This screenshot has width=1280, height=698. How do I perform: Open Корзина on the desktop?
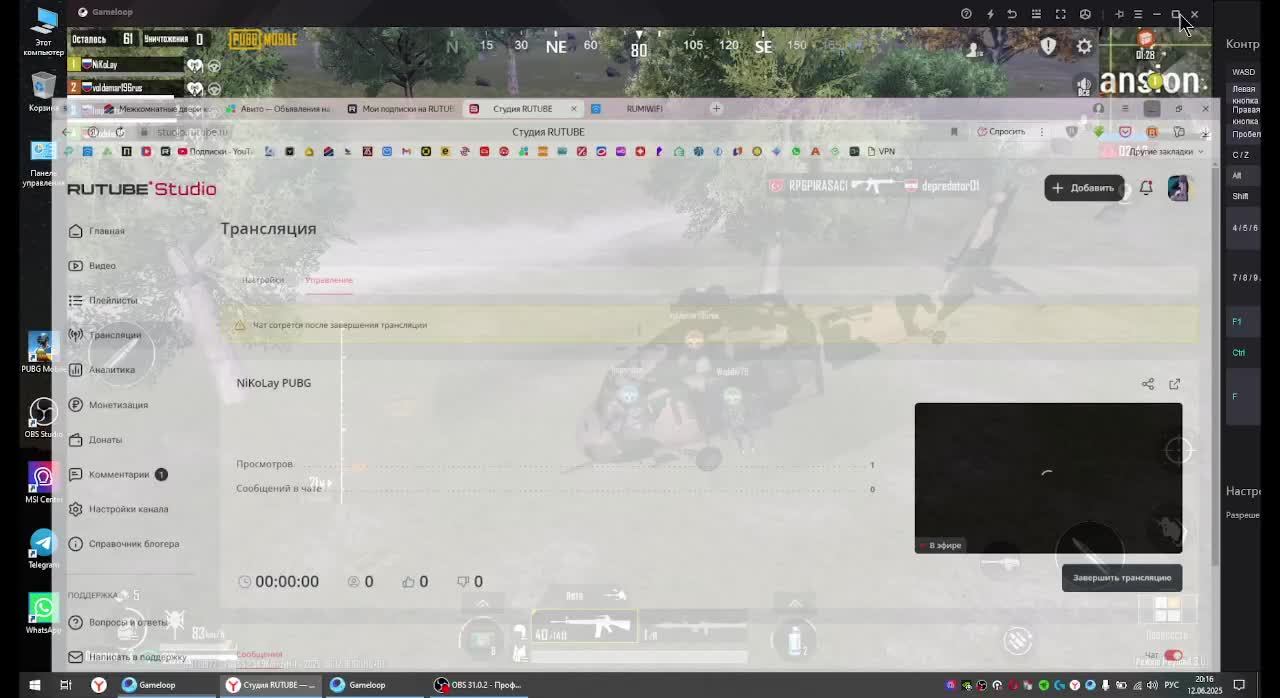tap(43, 92)
